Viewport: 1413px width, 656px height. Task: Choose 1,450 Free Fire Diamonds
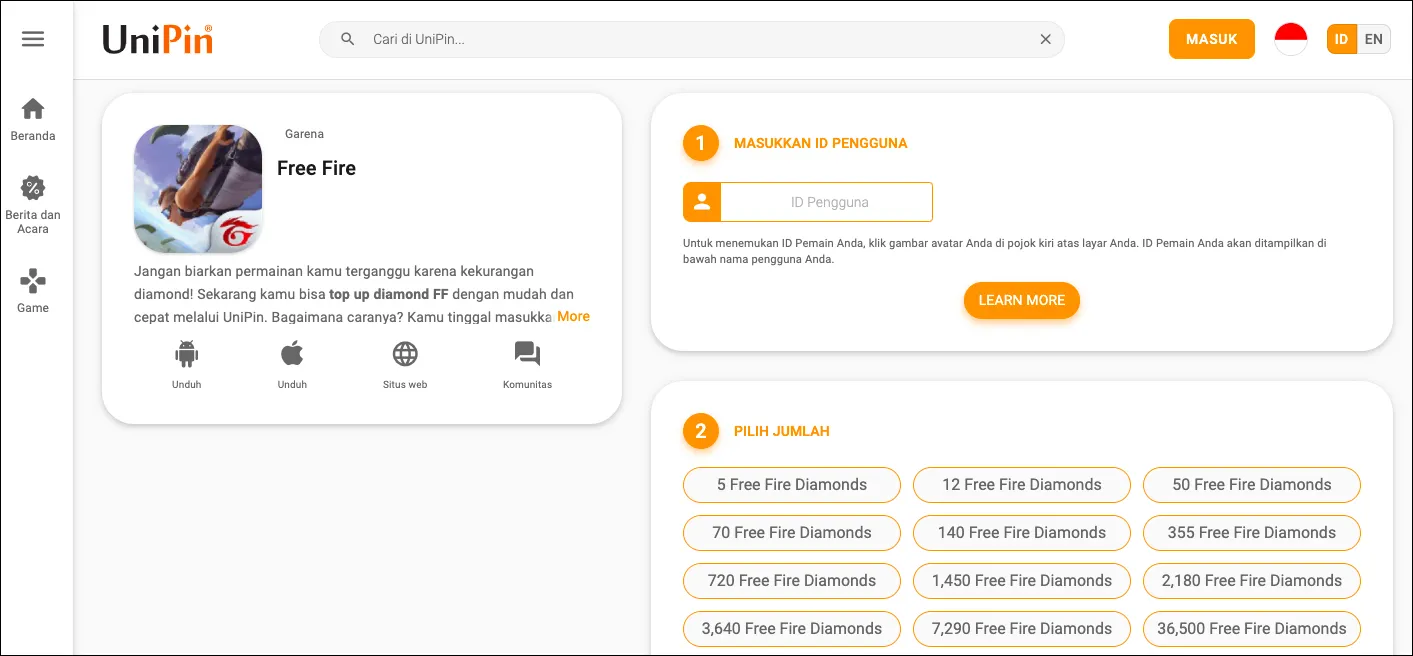click(1021, 580)
